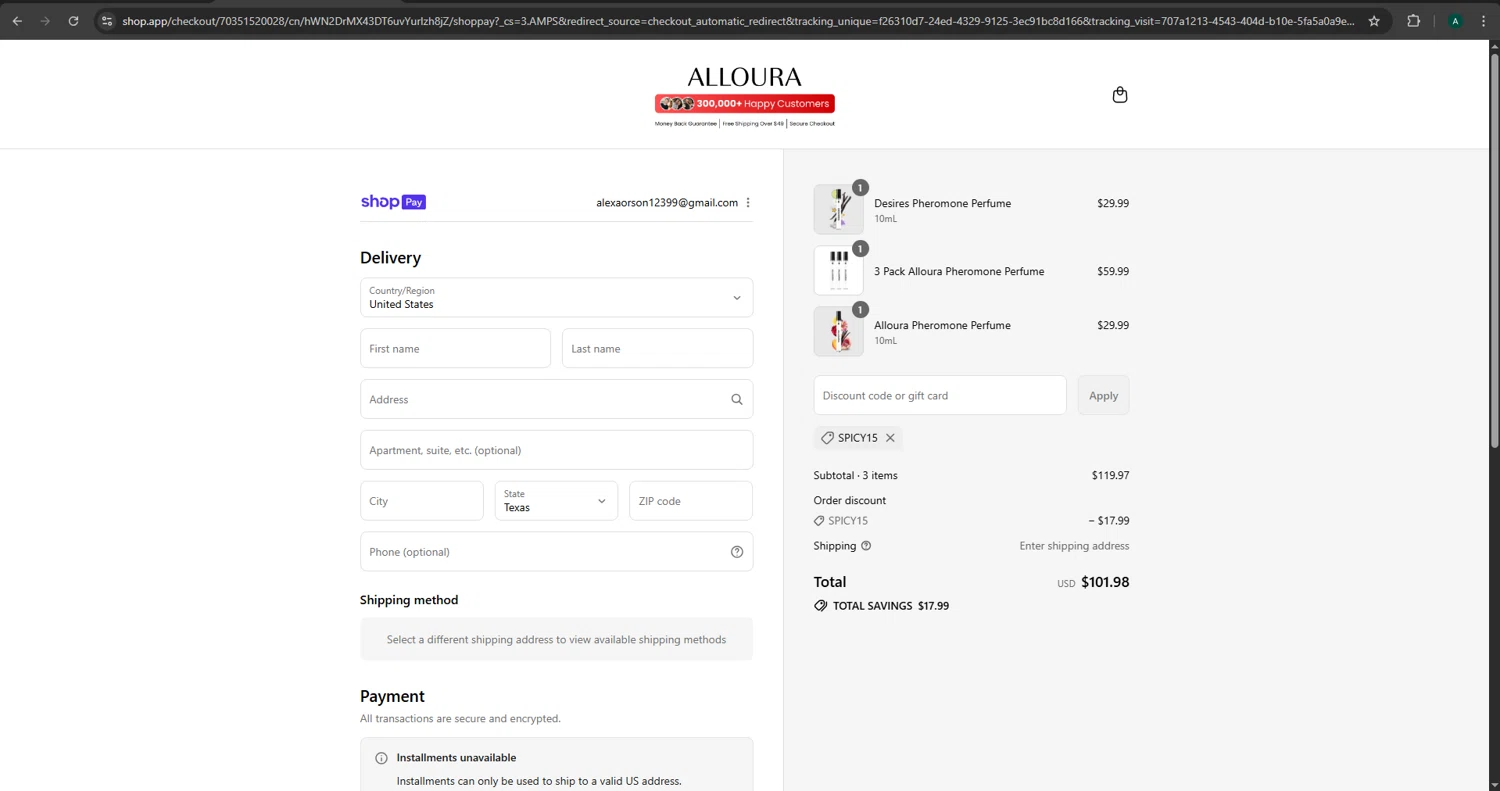Show phone number help question icon
Screen dimensions: 1500x791
[737, 552]
